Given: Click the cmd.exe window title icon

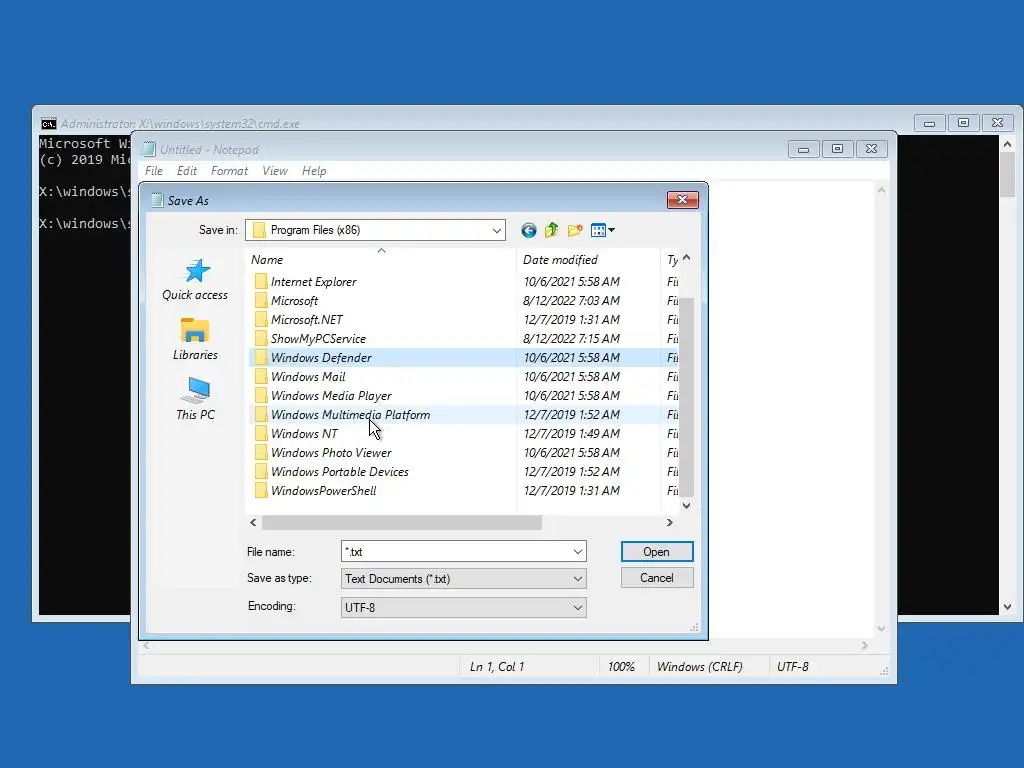Looking at the screenshot, I should (48, 123).
